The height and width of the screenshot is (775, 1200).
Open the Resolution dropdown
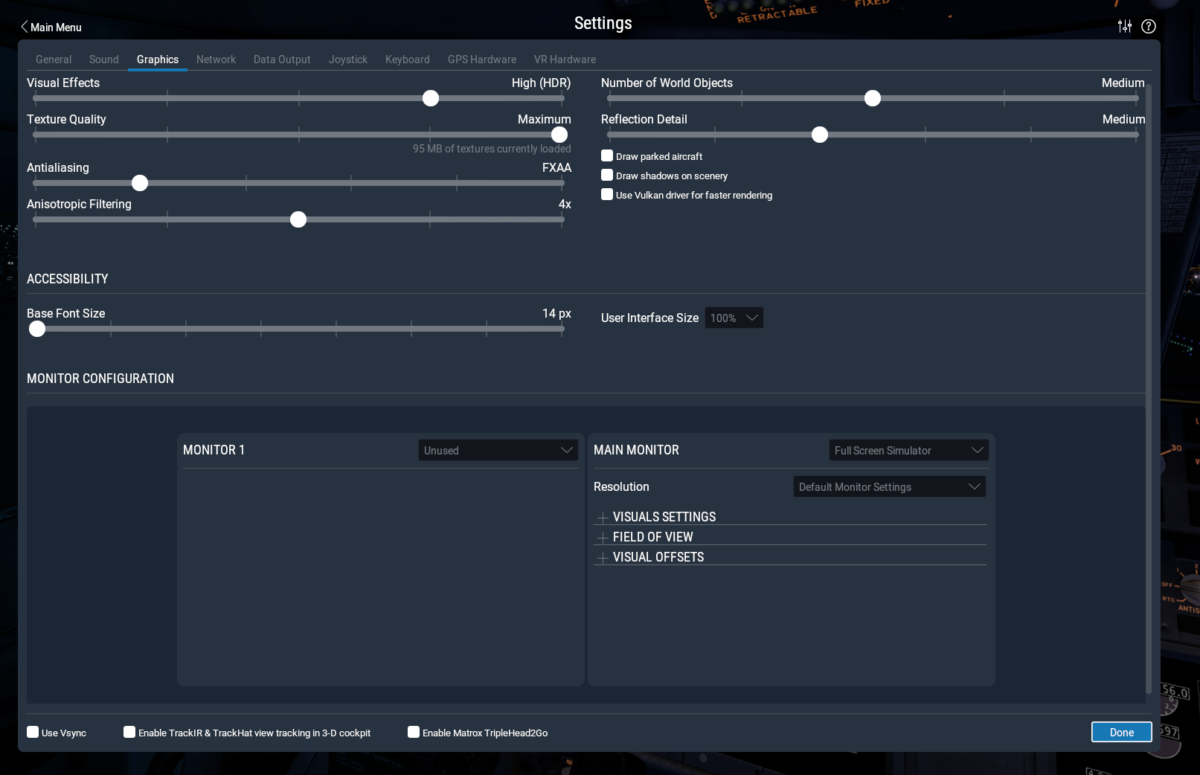click(888, 486)
